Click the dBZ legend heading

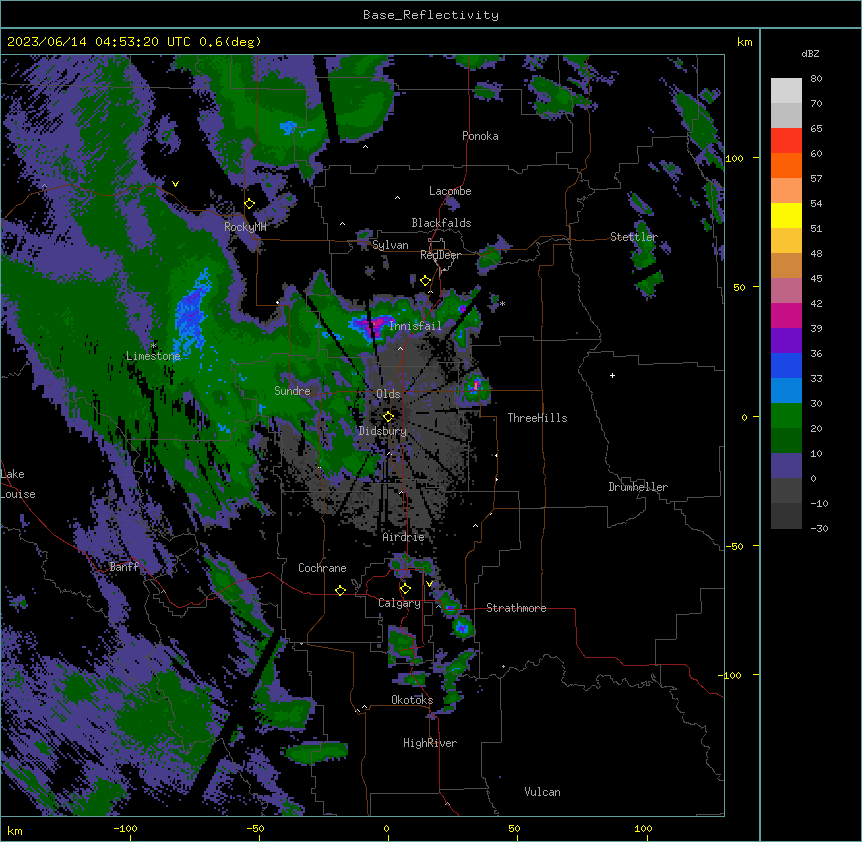coord(810,54)
